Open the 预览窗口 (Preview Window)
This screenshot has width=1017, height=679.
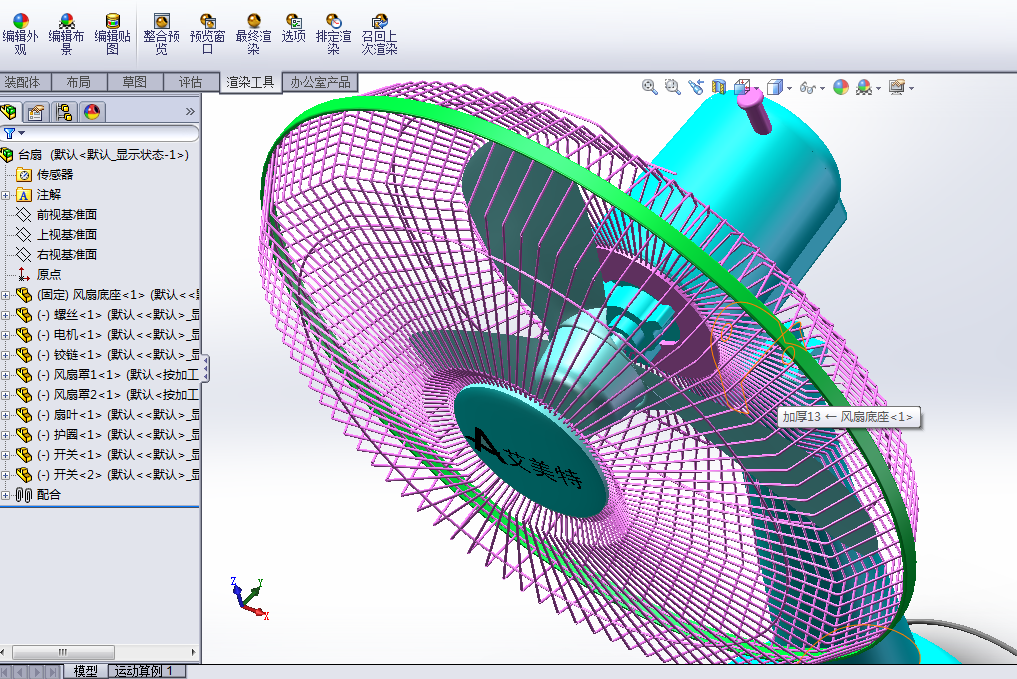coord(207,34)
